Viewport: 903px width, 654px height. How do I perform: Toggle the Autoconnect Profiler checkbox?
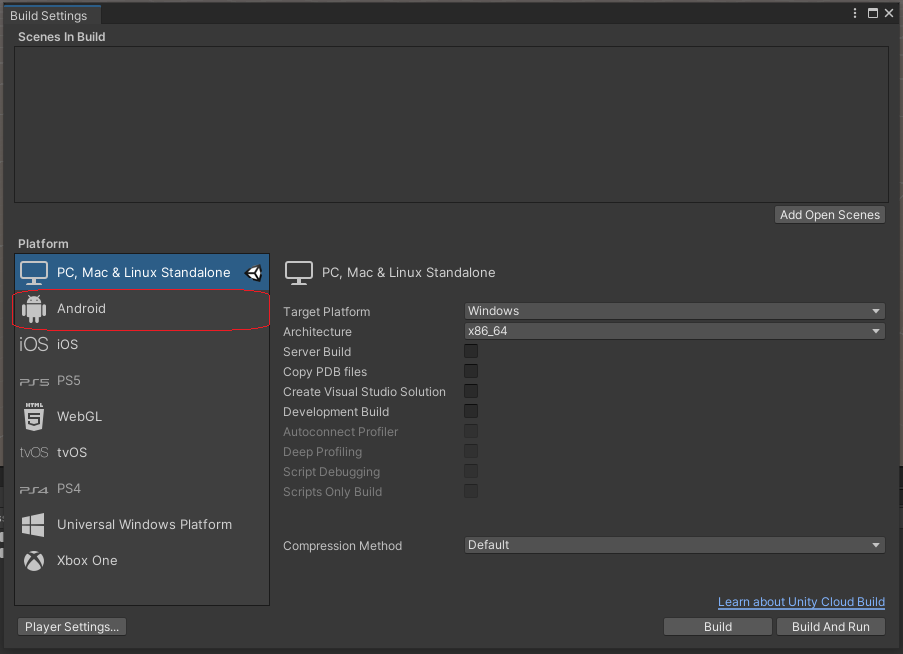pos(471,431)
